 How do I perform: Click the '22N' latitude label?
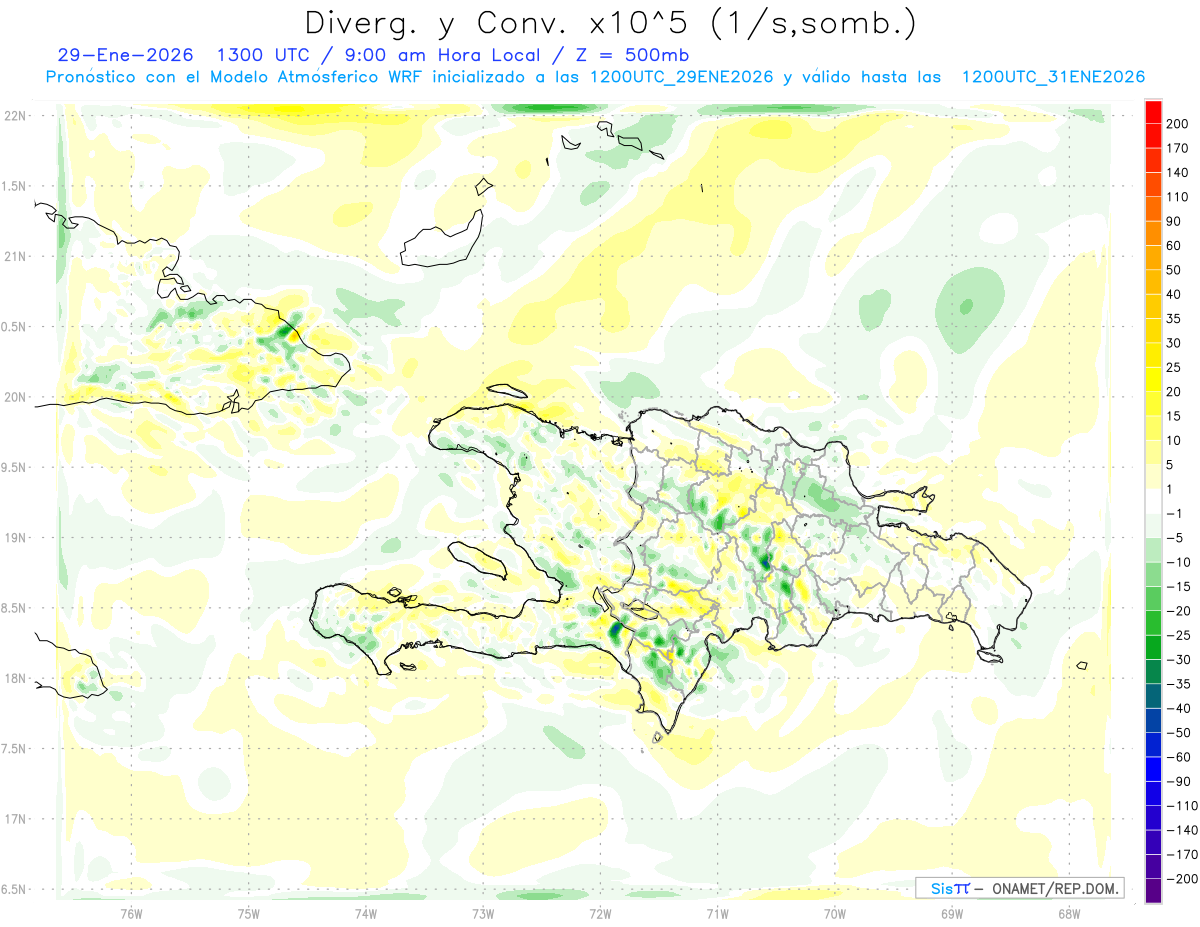click(15, 115)
